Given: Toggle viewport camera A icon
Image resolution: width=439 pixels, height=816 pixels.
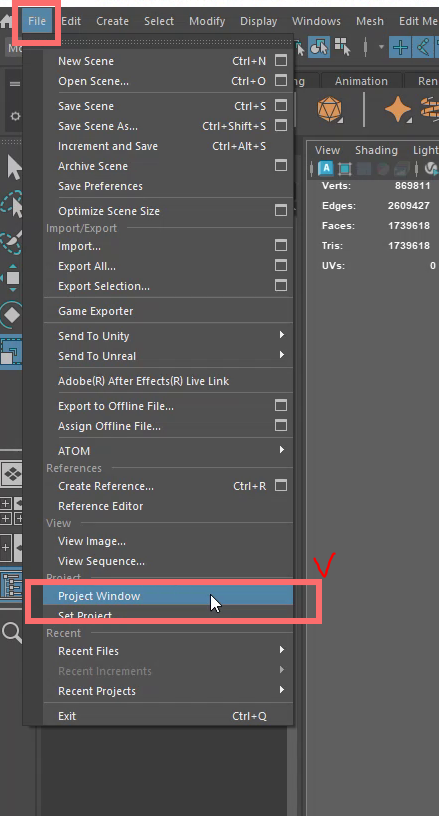Looking at the screenshot, I should tap(326, 168).
